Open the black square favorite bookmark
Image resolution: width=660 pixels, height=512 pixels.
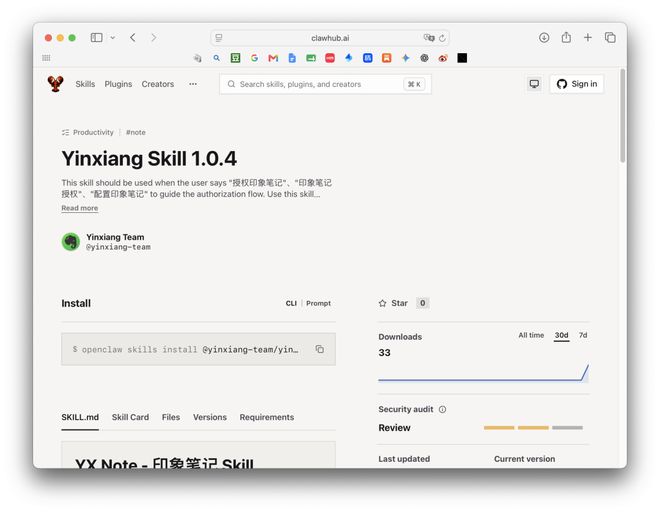462,58
